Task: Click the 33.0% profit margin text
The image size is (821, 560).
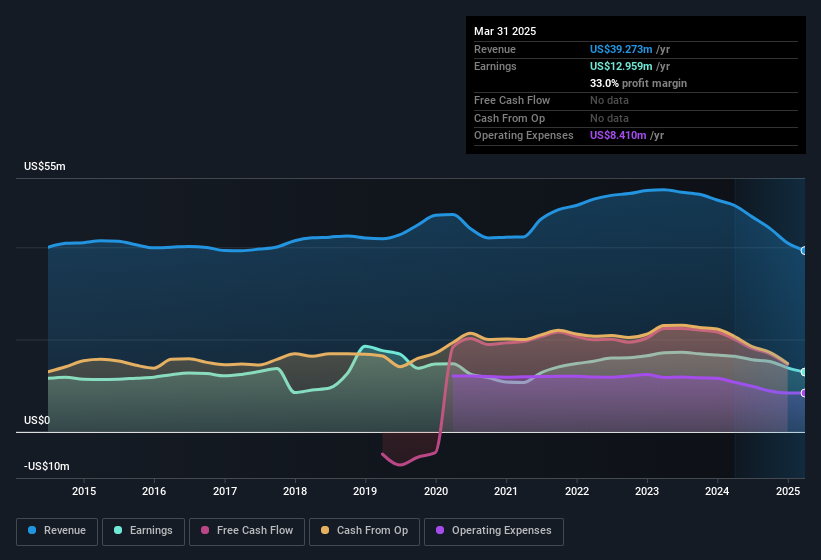Action: pyautogui.click(x=638, y=83)
